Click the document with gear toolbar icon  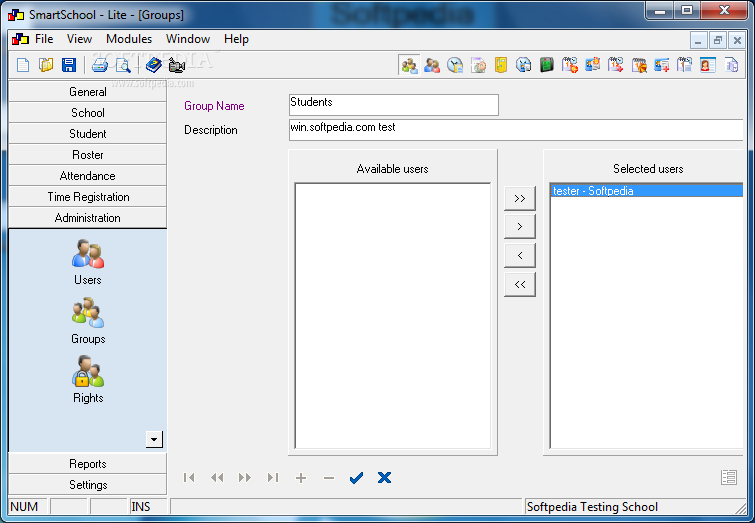(478, 65)
